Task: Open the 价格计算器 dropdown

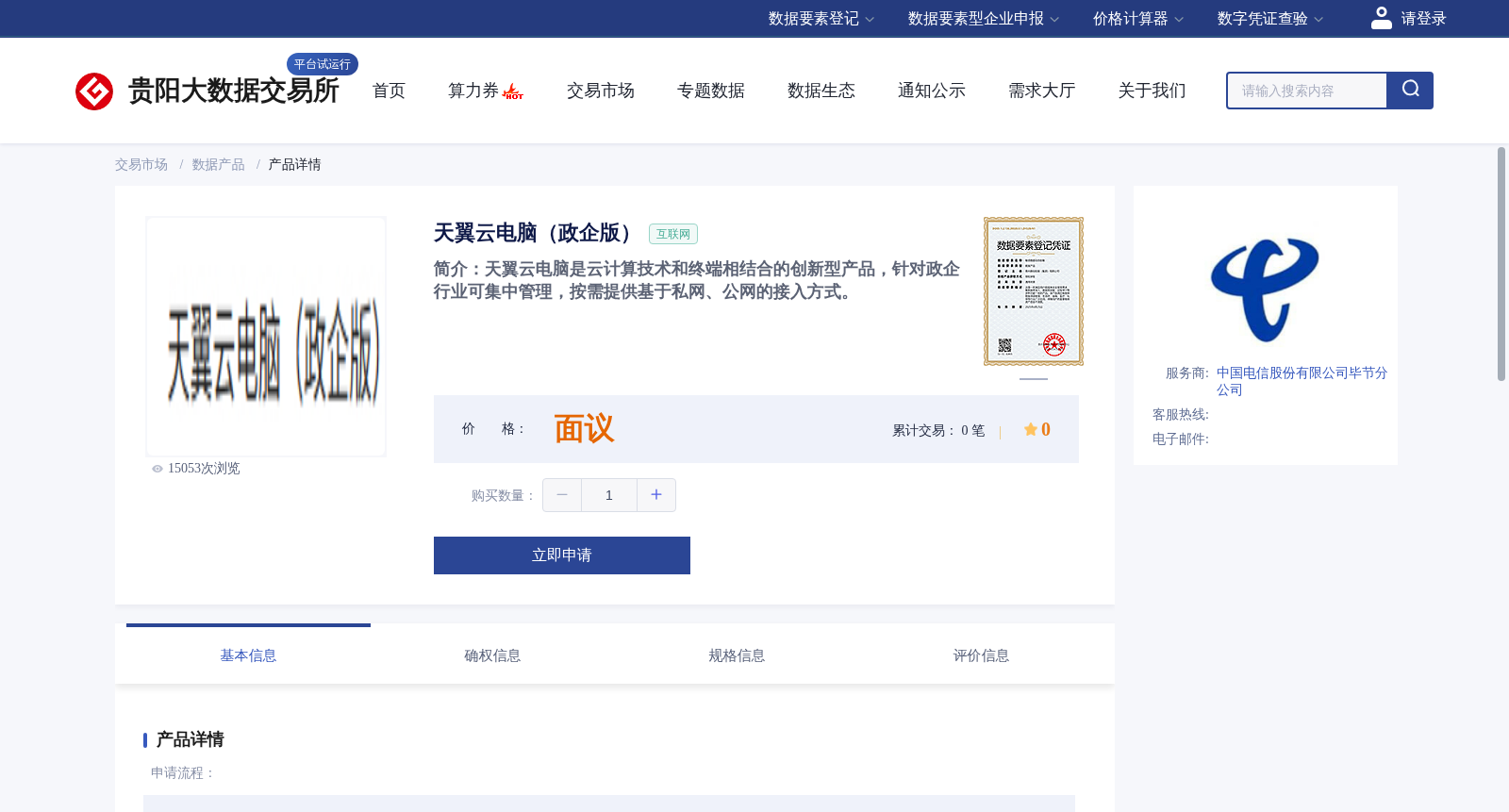Action: pyautogui.click(x=1137, y=19)
